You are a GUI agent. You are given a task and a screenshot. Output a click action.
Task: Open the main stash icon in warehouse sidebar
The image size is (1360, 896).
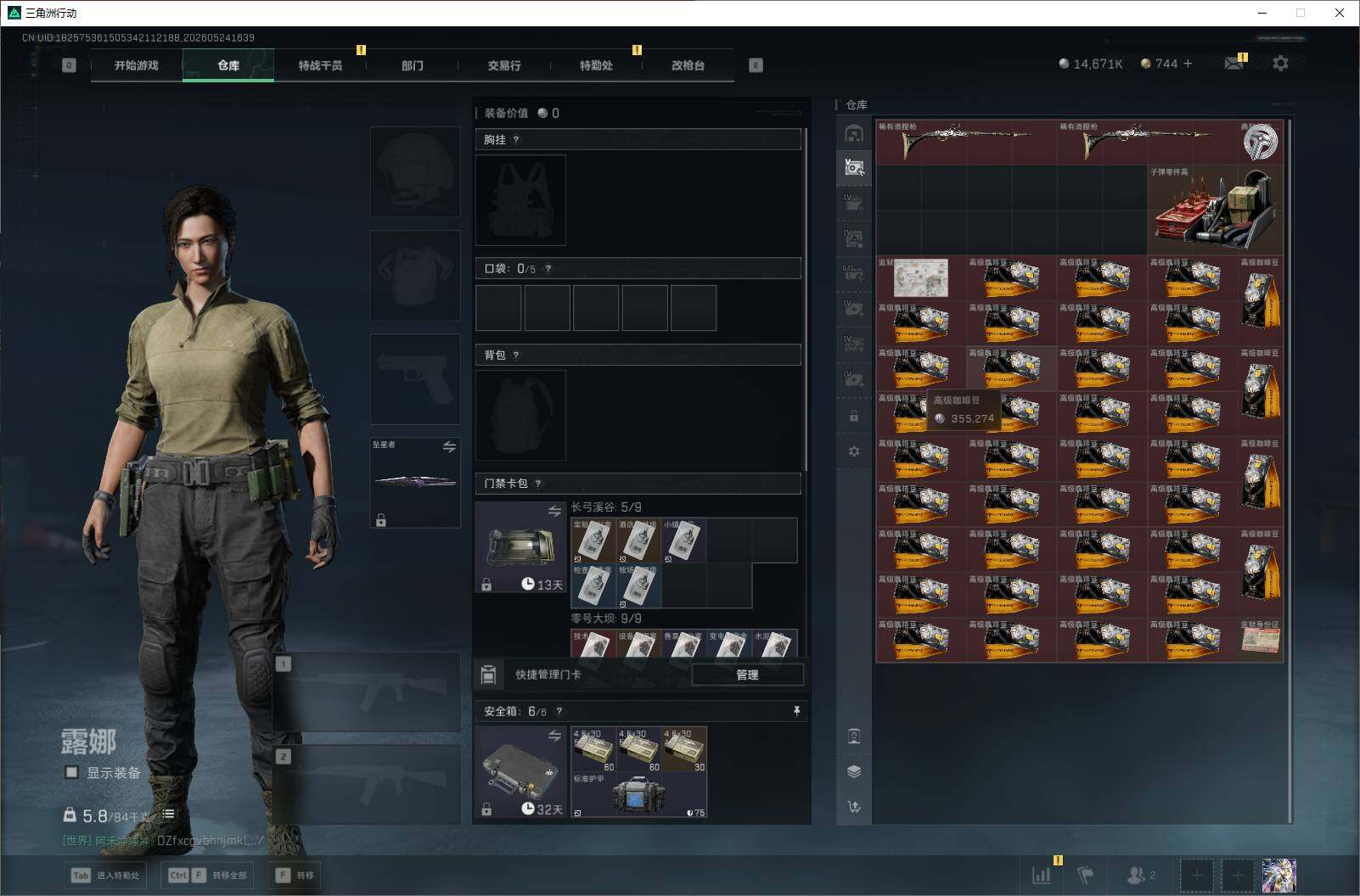(x=854, y=133)
